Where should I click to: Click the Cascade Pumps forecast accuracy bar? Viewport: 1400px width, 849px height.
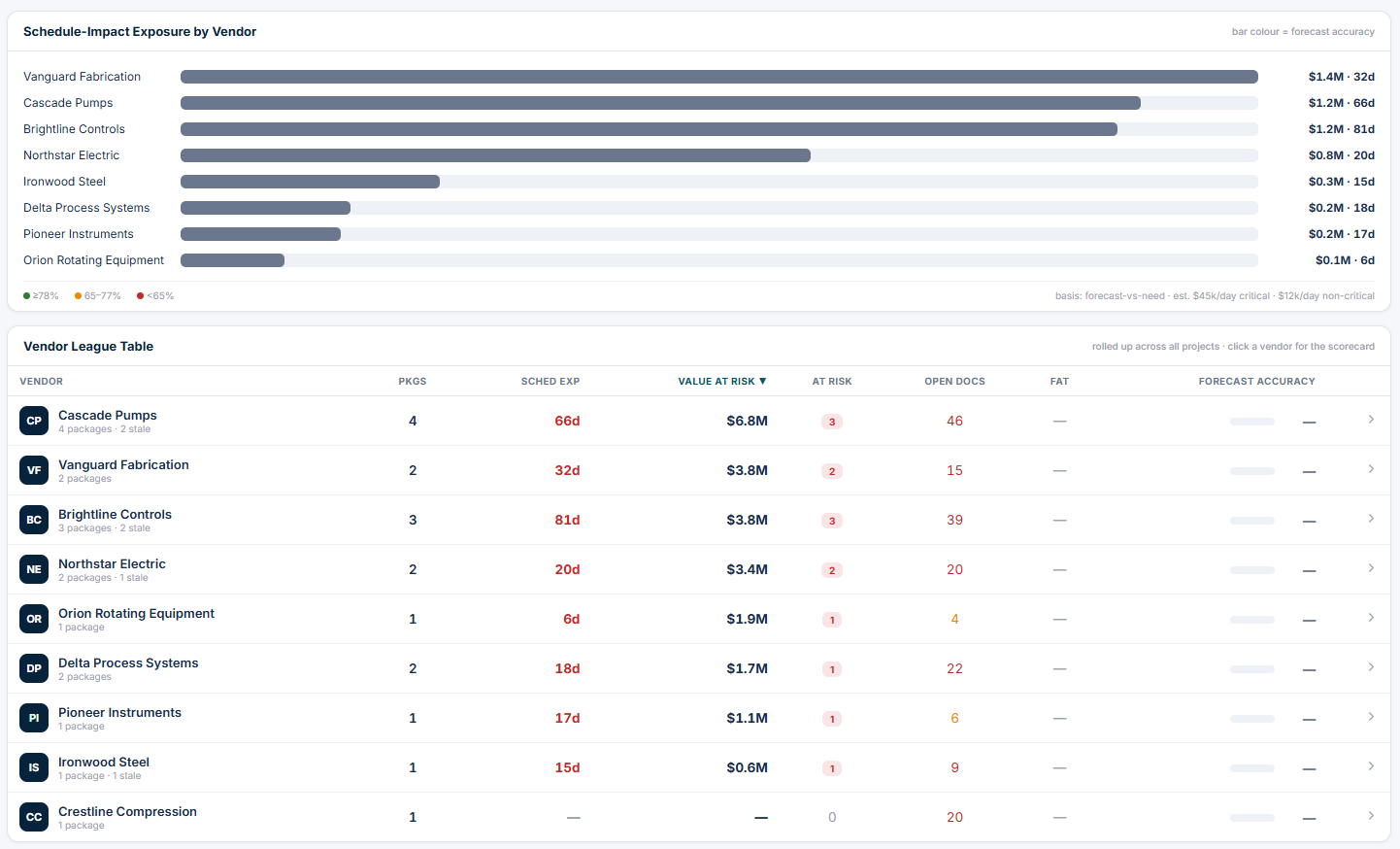(1251, 422)
